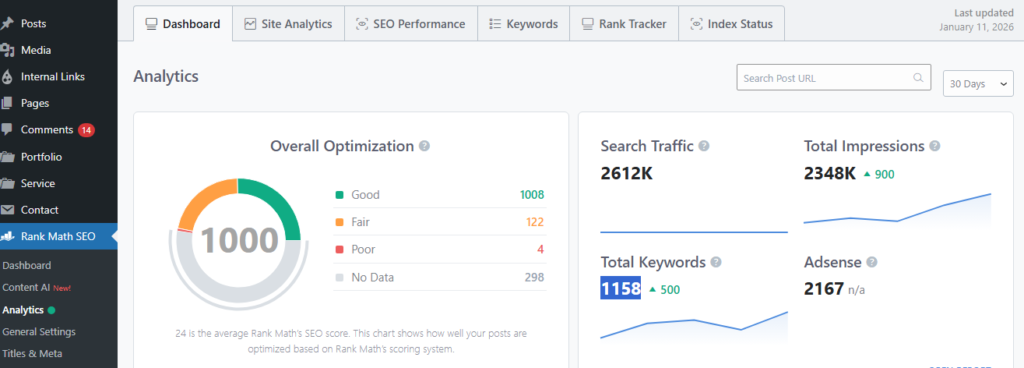
Task: Click the Contact envelope icon
Action: (x=7, y=210)
